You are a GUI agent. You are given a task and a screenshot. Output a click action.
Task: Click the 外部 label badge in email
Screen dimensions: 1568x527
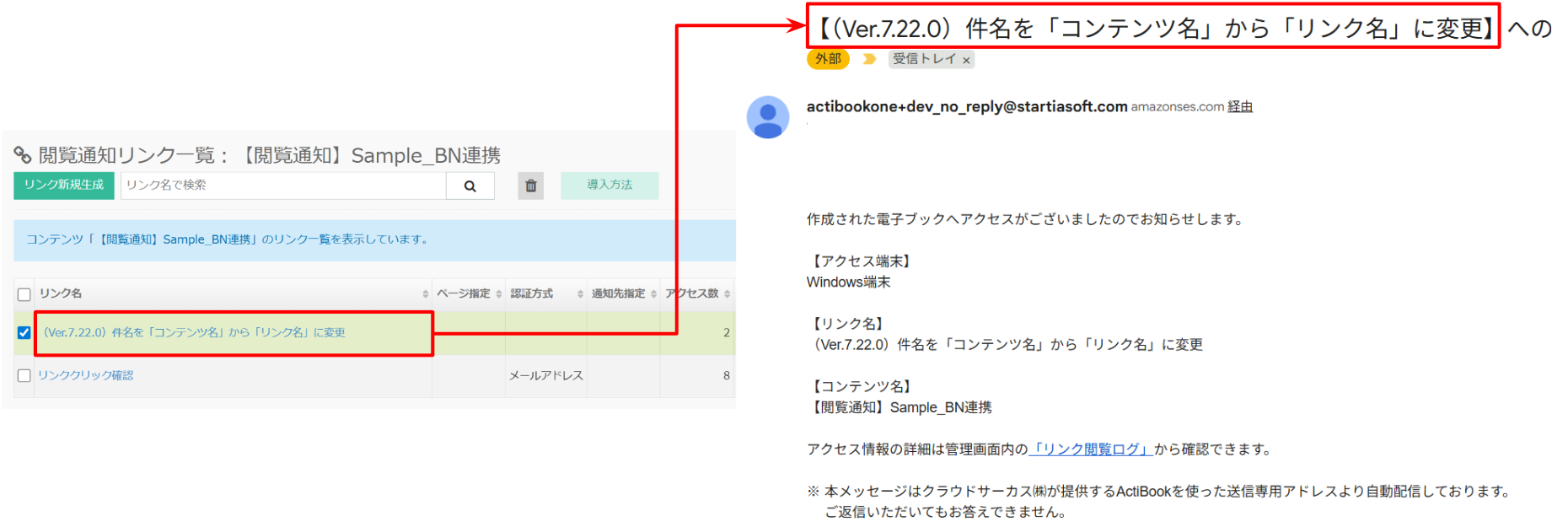click(x=828, y=59)
